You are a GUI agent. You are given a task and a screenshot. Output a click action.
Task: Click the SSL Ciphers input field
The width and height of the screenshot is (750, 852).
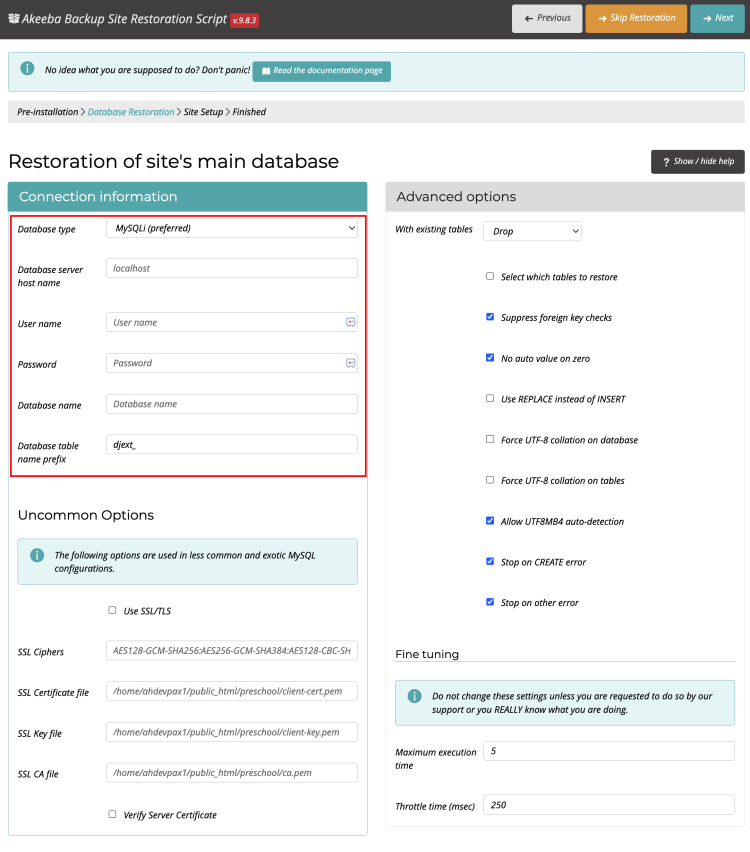[x=232, y=650]
